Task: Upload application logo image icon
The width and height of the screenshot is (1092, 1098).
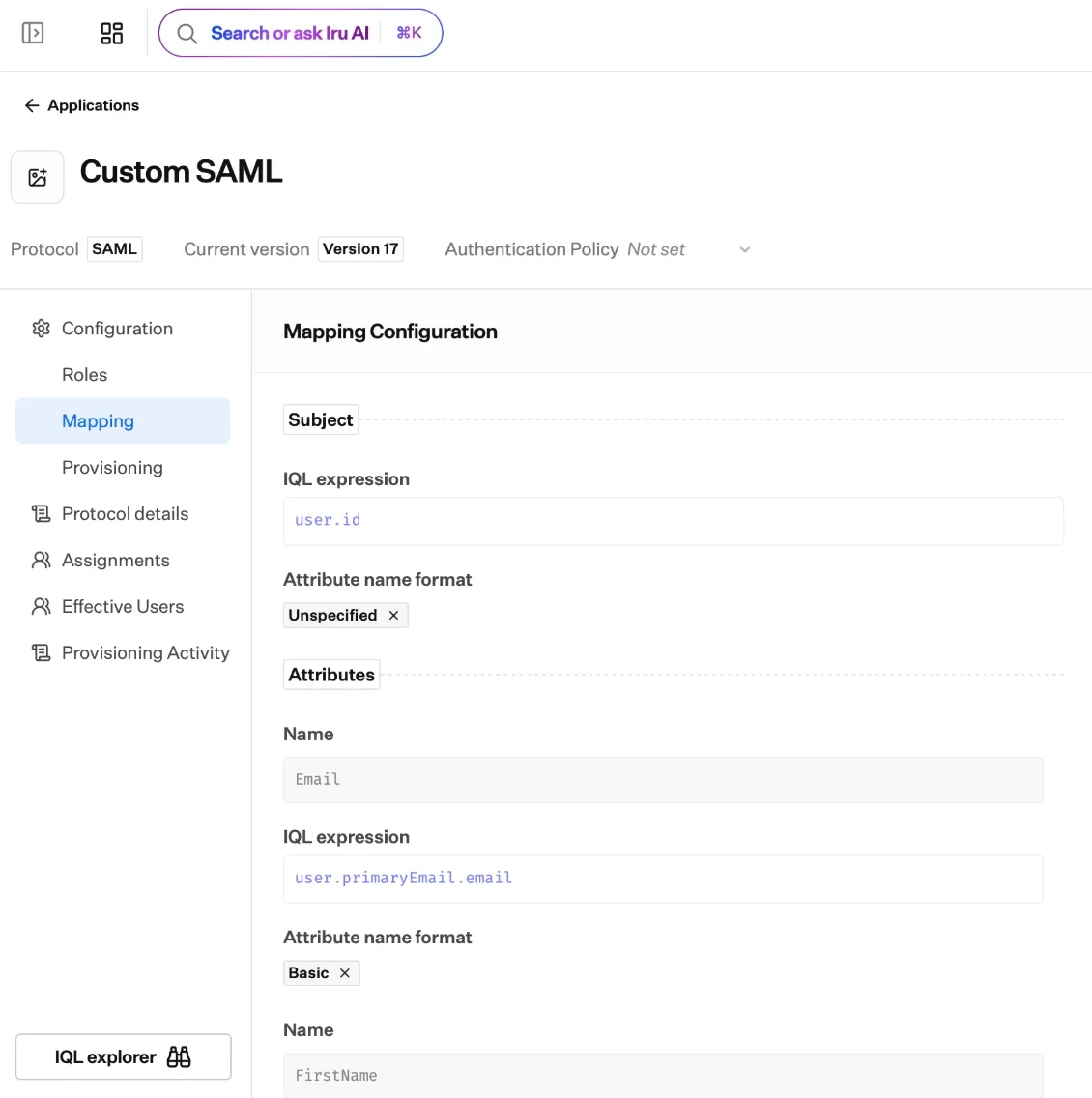Action: pyautogui.click(x=38, y=177)
